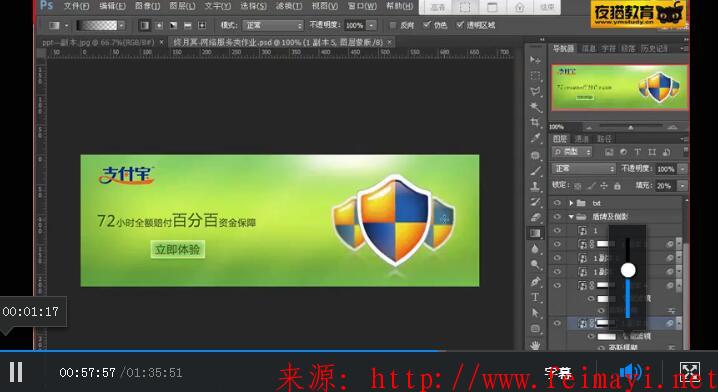Expand the txt layer group

[x=571, y=203]
